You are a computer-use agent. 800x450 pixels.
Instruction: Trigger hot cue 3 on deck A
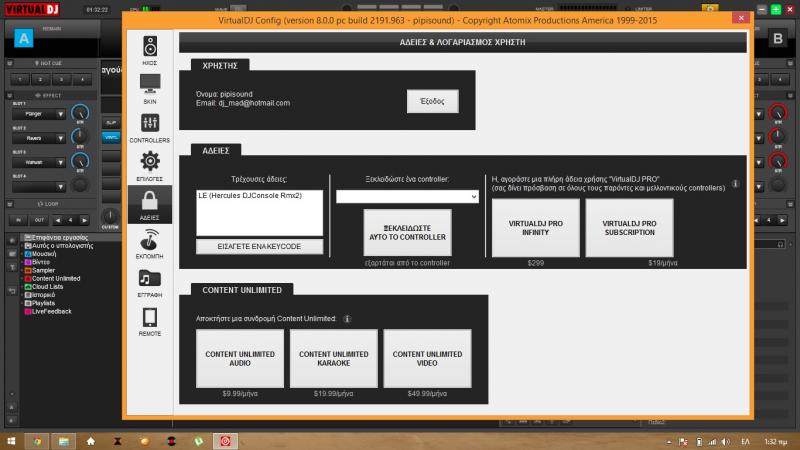62,80
